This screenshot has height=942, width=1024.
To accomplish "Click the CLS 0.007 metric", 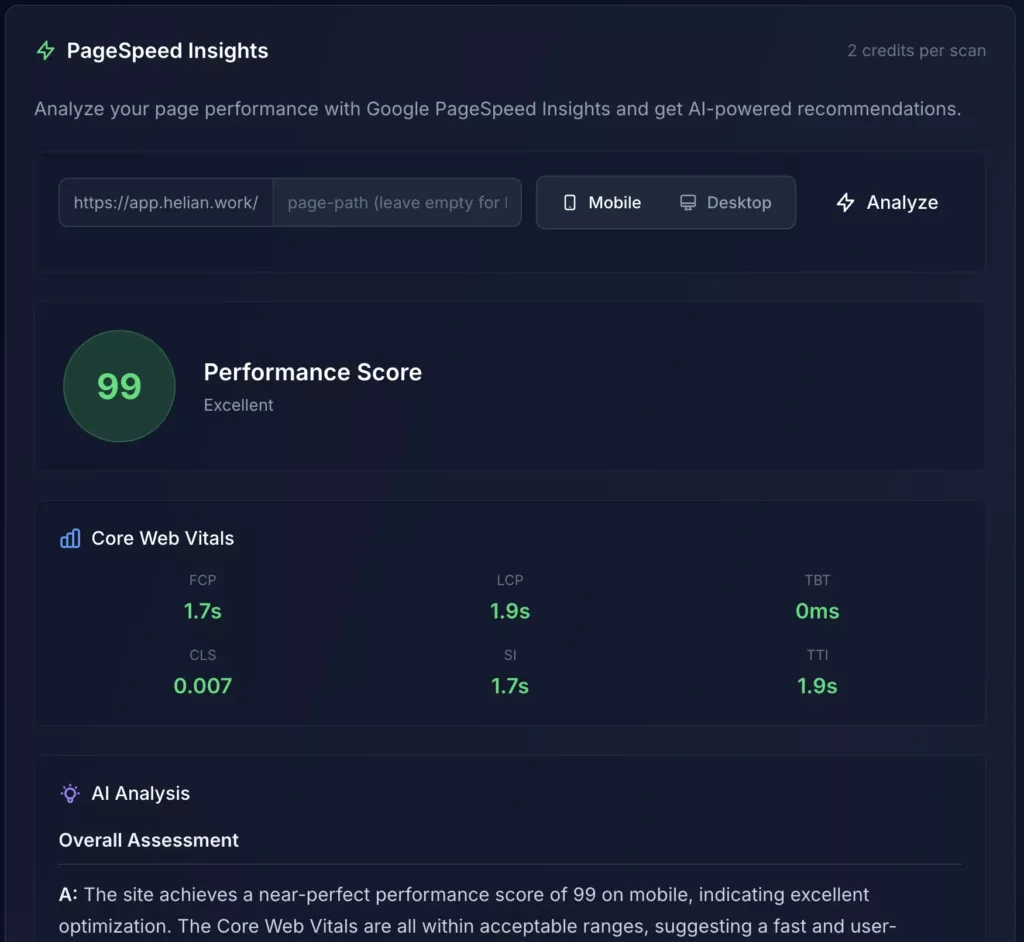I will pyautogui.click(x=202, y=686).
